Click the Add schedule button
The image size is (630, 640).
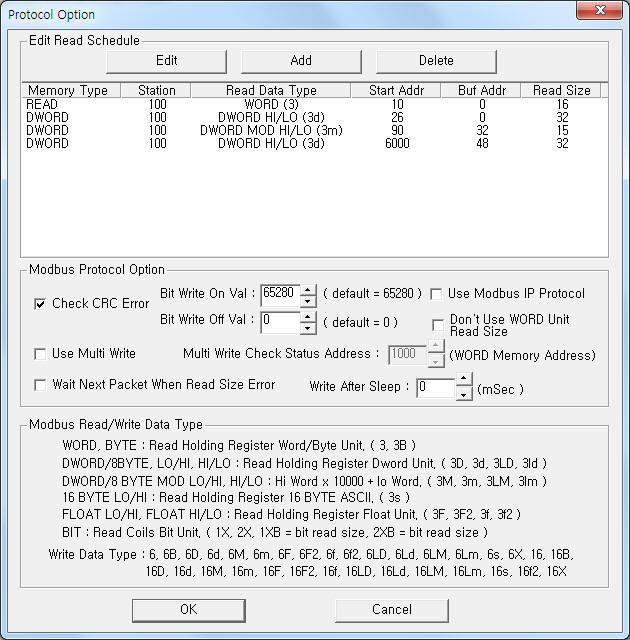(301, 61)
